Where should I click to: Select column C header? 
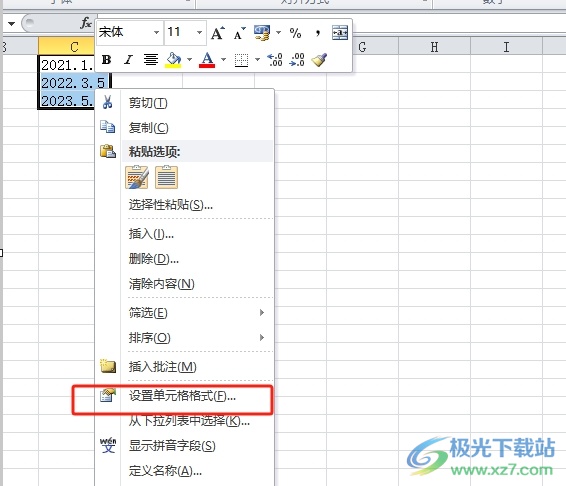pyautogui.click(x=67, y=47)
